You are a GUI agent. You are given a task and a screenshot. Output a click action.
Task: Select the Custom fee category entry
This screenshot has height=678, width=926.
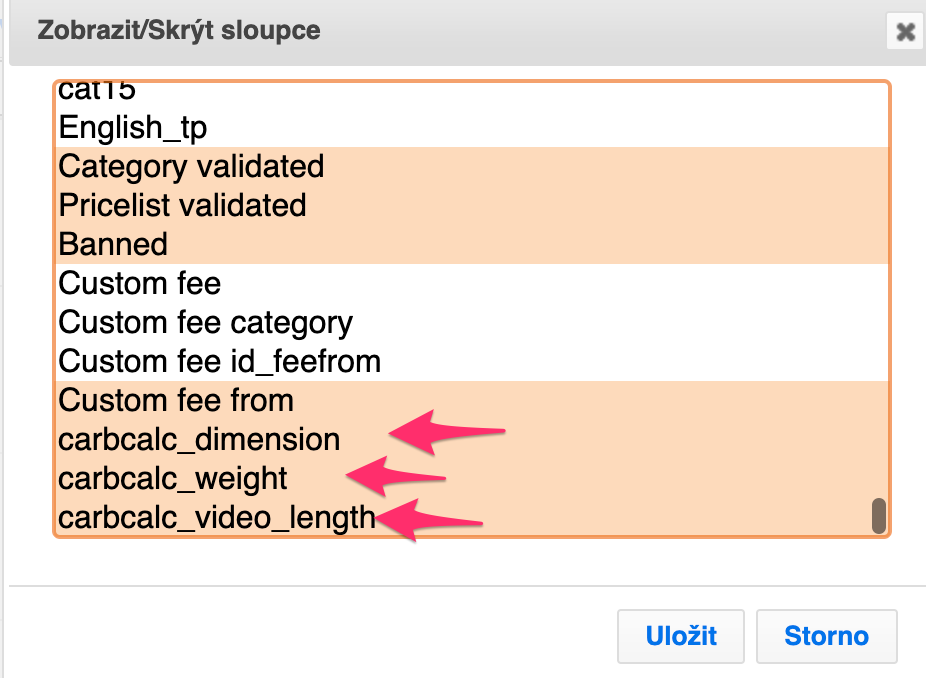[205, 322]
